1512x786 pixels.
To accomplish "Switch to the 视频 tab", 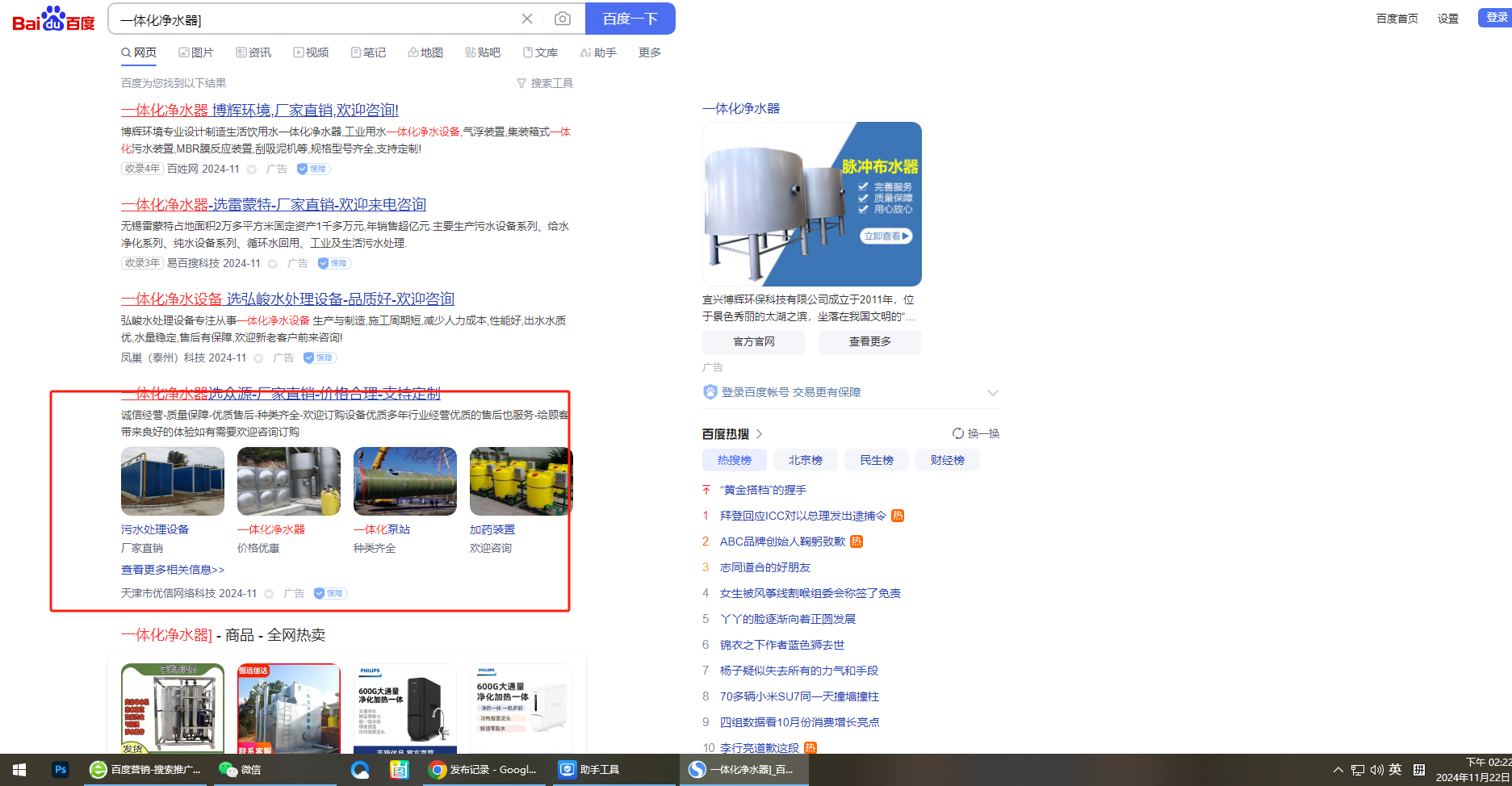I will click(x=311, y=52).
